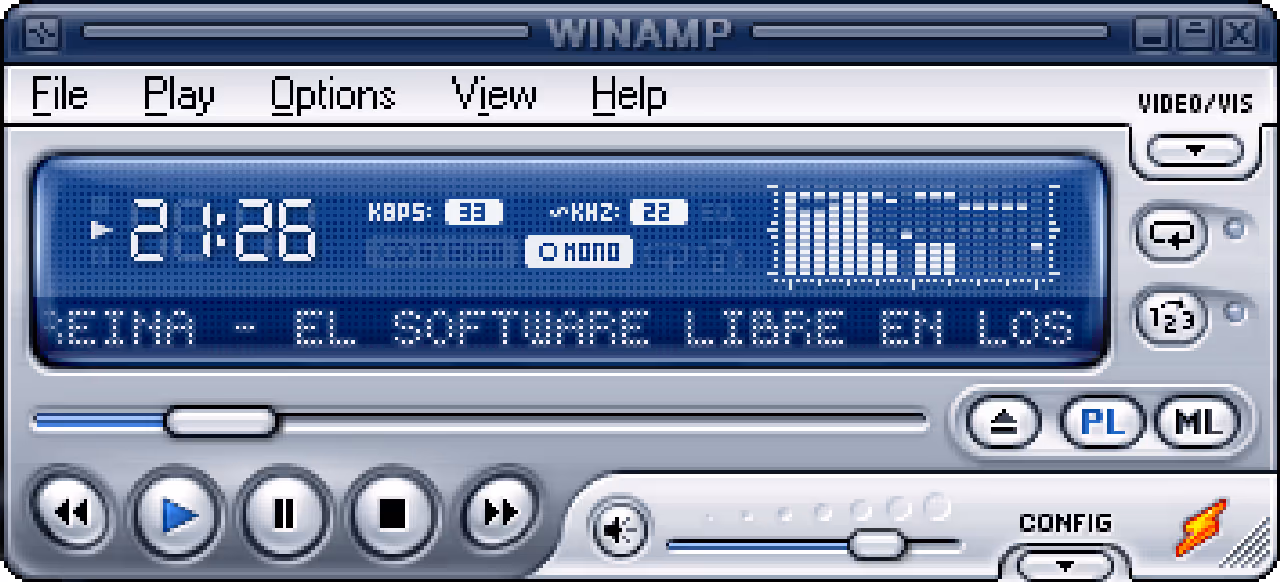Click the Eject open file button
1280x582 pixels.
(x=1004, y=422)
